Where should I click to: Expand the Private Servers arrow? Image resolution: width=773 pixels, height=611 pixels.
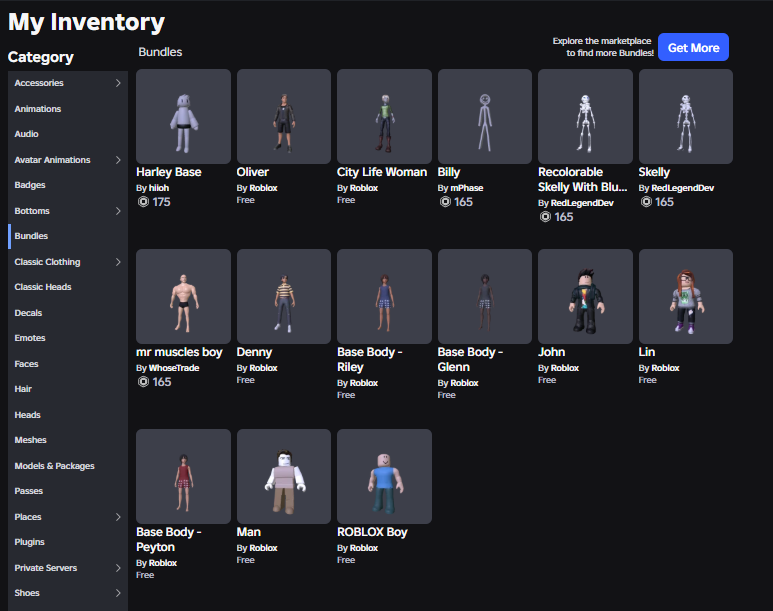(118, 568)
